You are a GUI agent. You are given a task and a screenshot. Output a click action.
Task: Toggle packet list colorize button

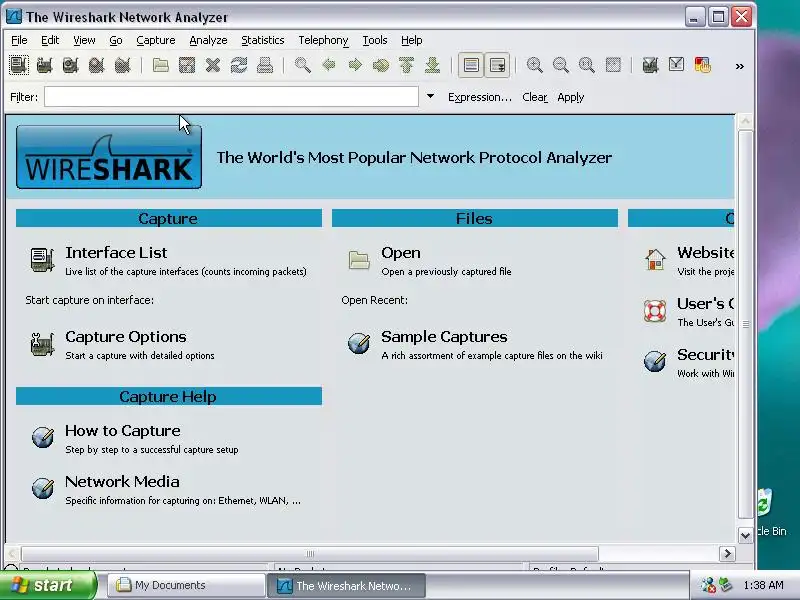tap(471, 65)
